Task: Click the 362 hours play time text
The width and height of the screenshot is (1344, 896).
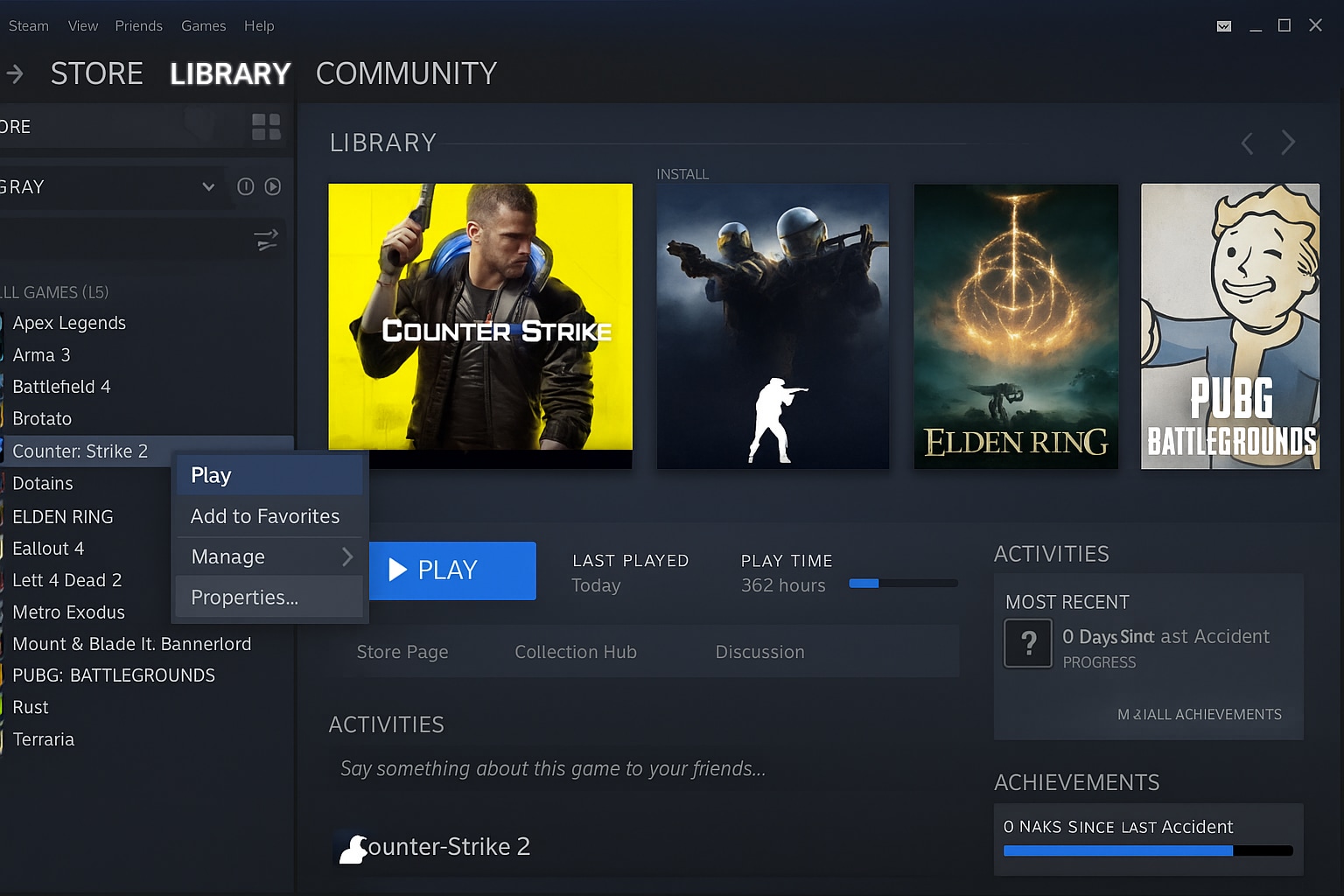Action: coord(783,585)
